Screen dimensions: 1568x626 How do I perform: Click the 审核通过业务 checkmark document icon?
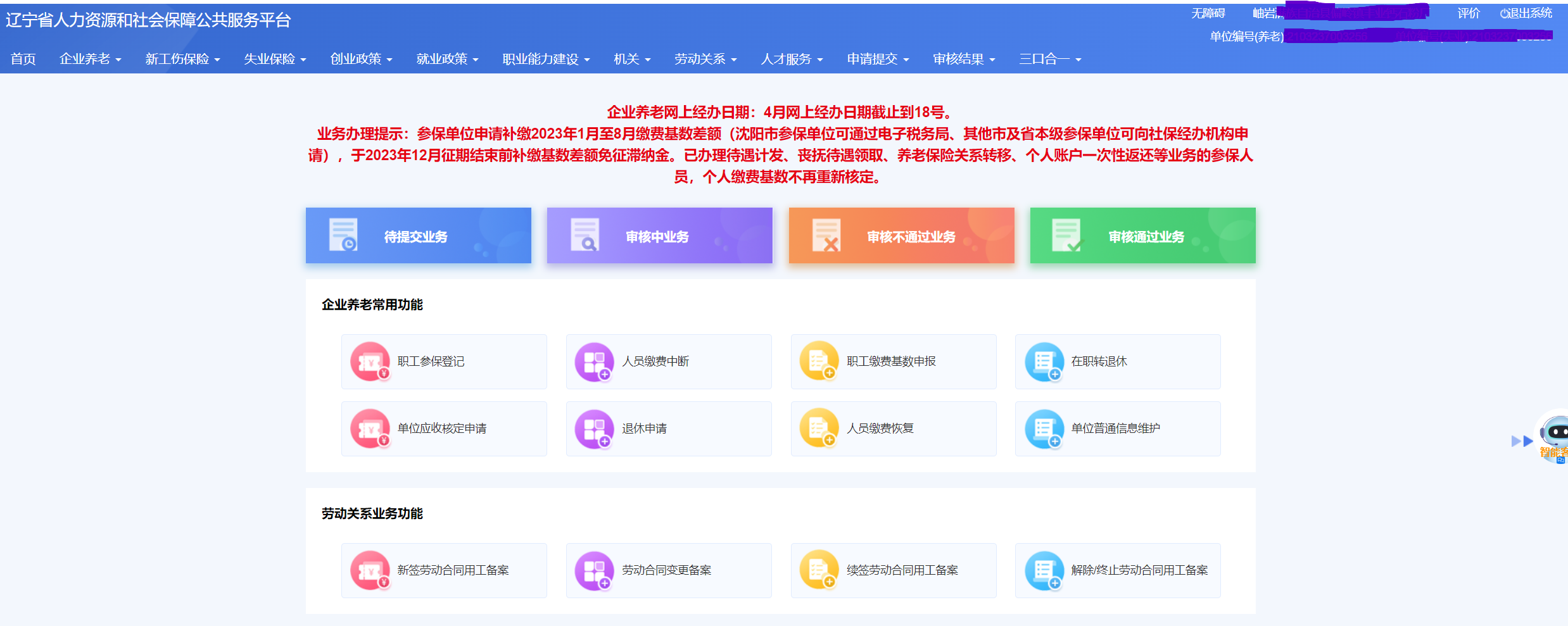[x=1067, y=235]
